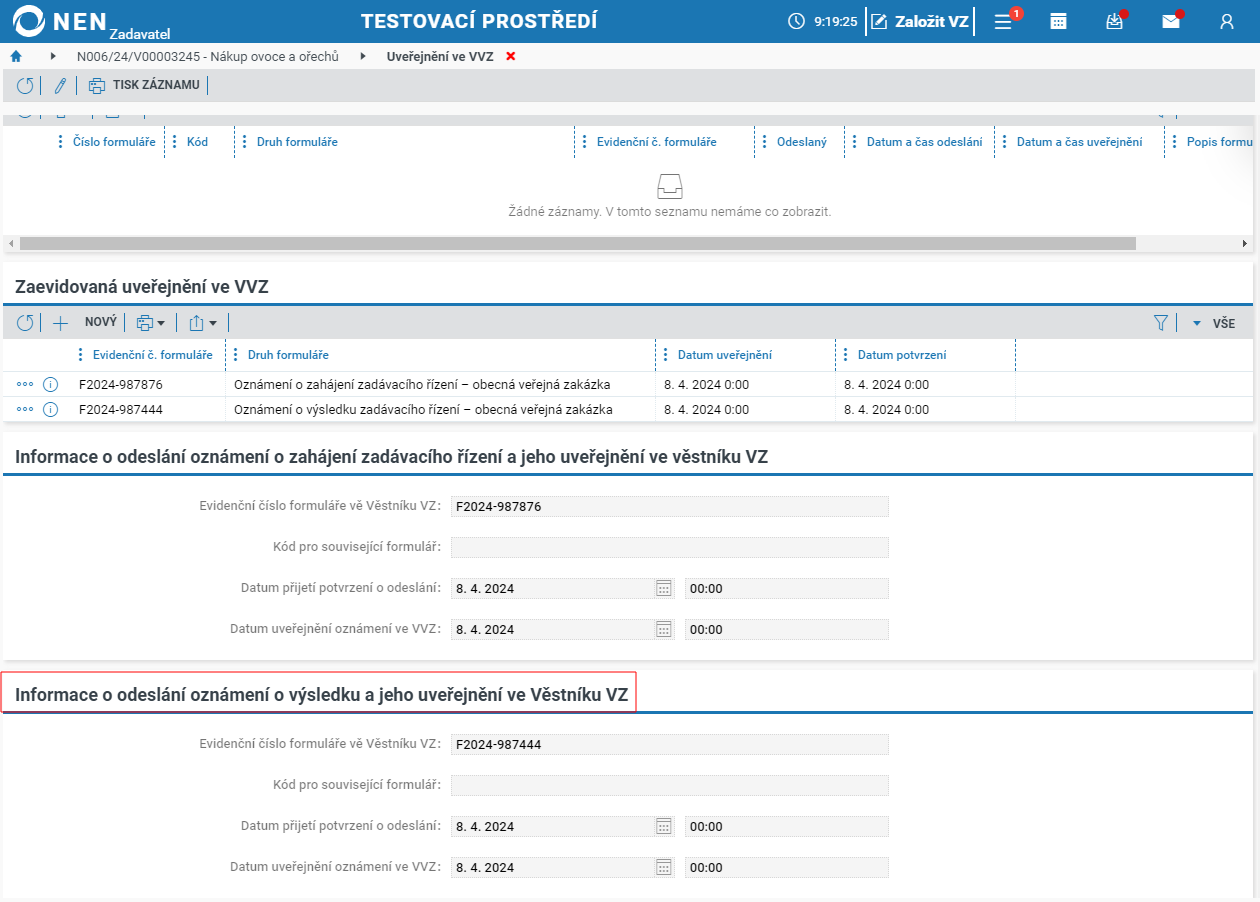The width and height of the screenshot is (1260, 902).
Task: Click the TISK ZÁZNAMU button
Action: (144, 85)
